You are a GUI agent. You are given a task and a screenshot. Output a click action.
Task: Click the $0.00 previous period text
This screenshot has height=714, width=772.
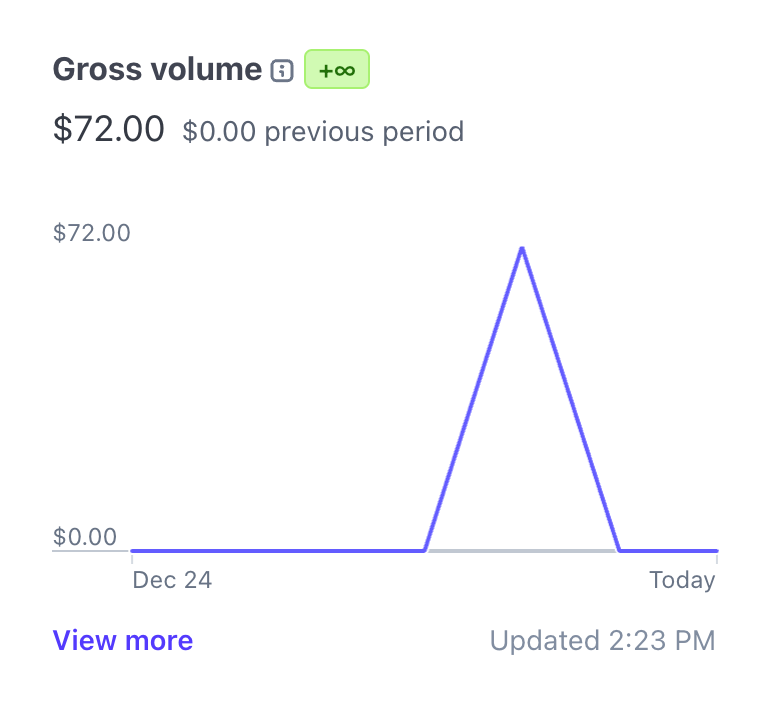[323, 132]
